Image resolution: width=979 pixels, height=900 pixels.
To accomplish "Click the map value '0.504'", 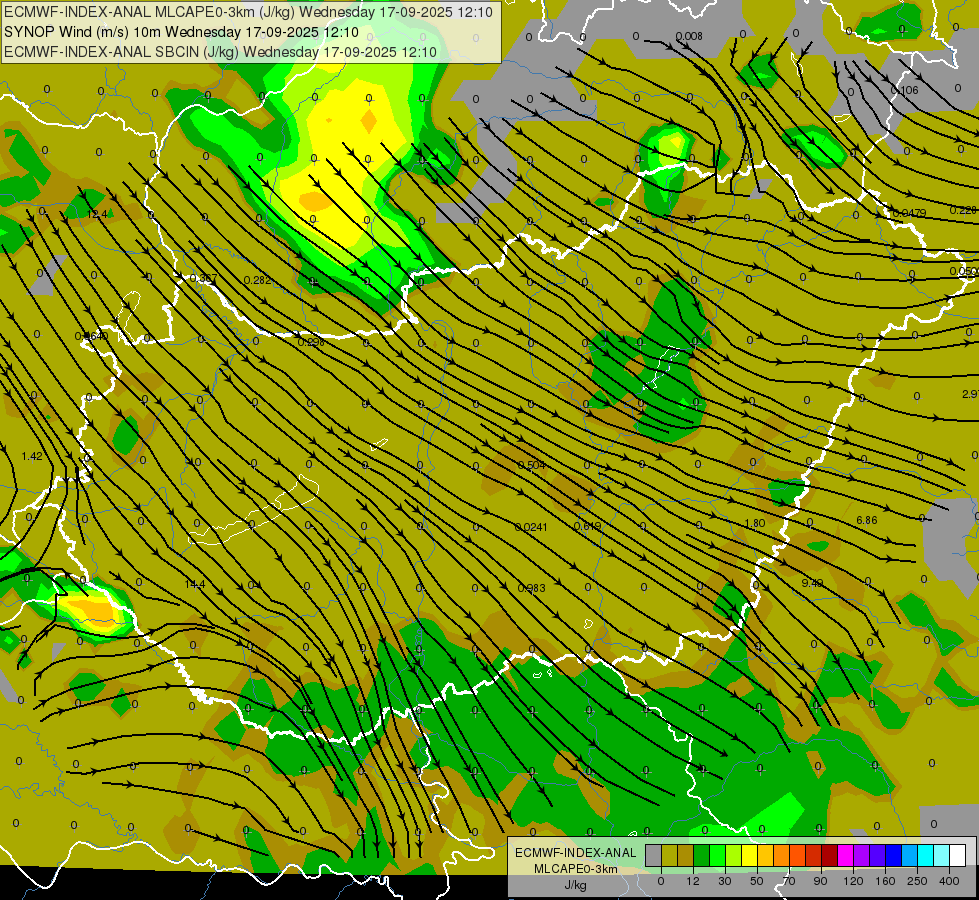I will coord(531,465).
